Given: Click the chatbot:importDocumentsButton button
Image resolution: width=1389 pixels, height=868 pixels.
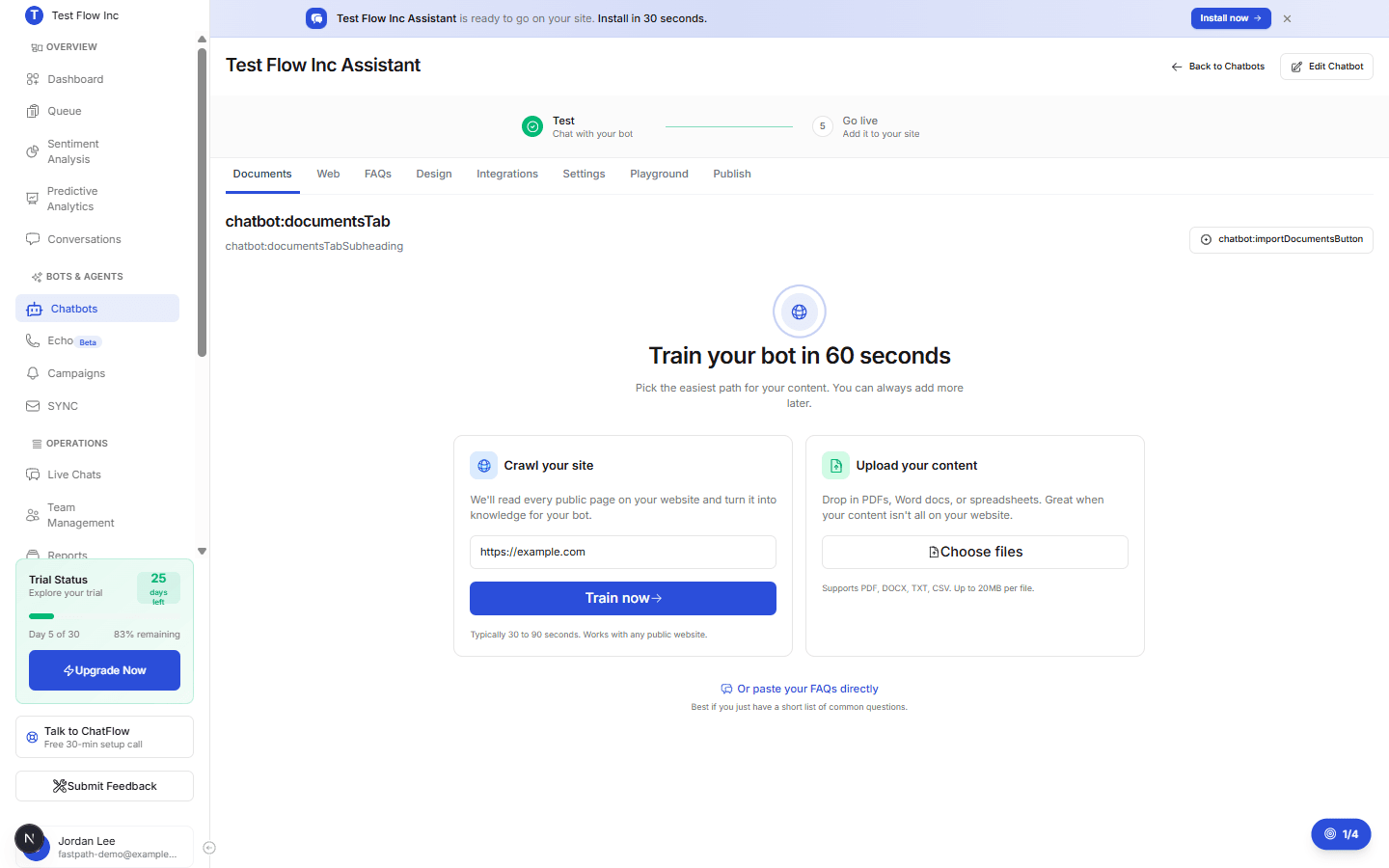Looking at the screenshot, I should coord(1281,239).
